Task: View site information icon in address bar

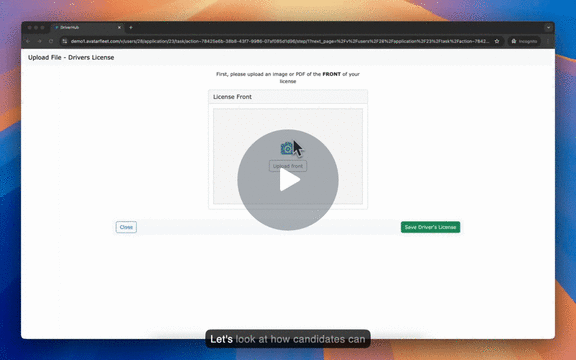Action: (65, 41)
